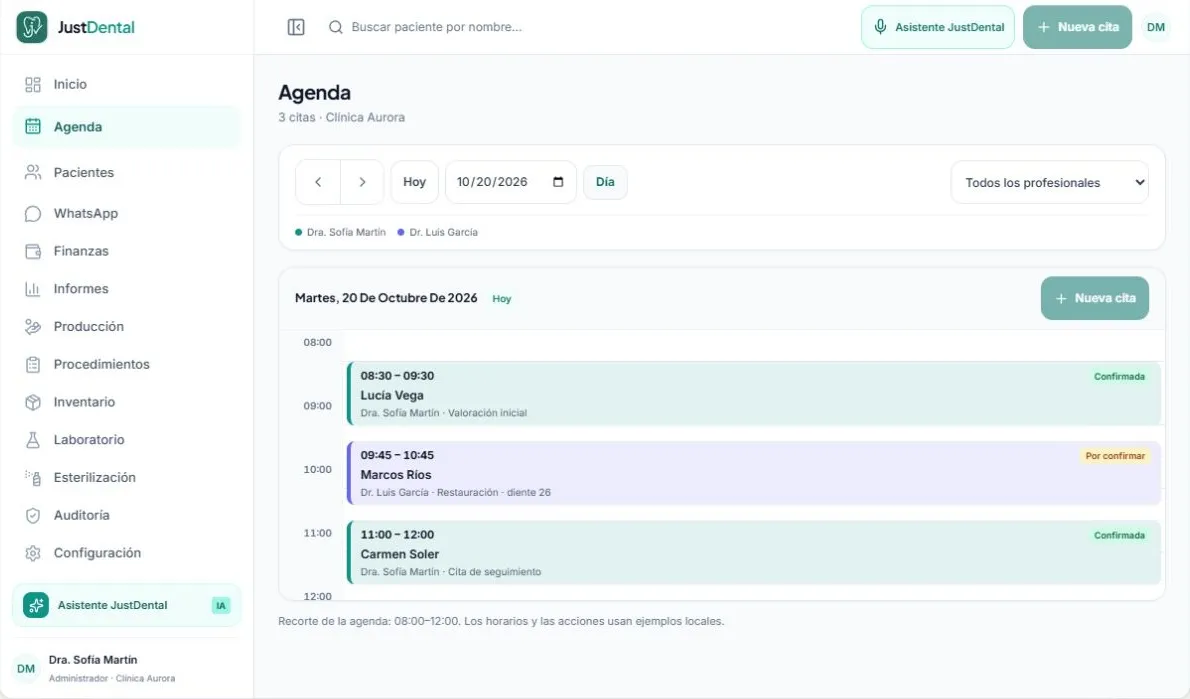This screenshot has height=699, width=1190.
Task: Click the Dra. Sofía Martín profile at sidebar bottom
Action: (127, 668)
